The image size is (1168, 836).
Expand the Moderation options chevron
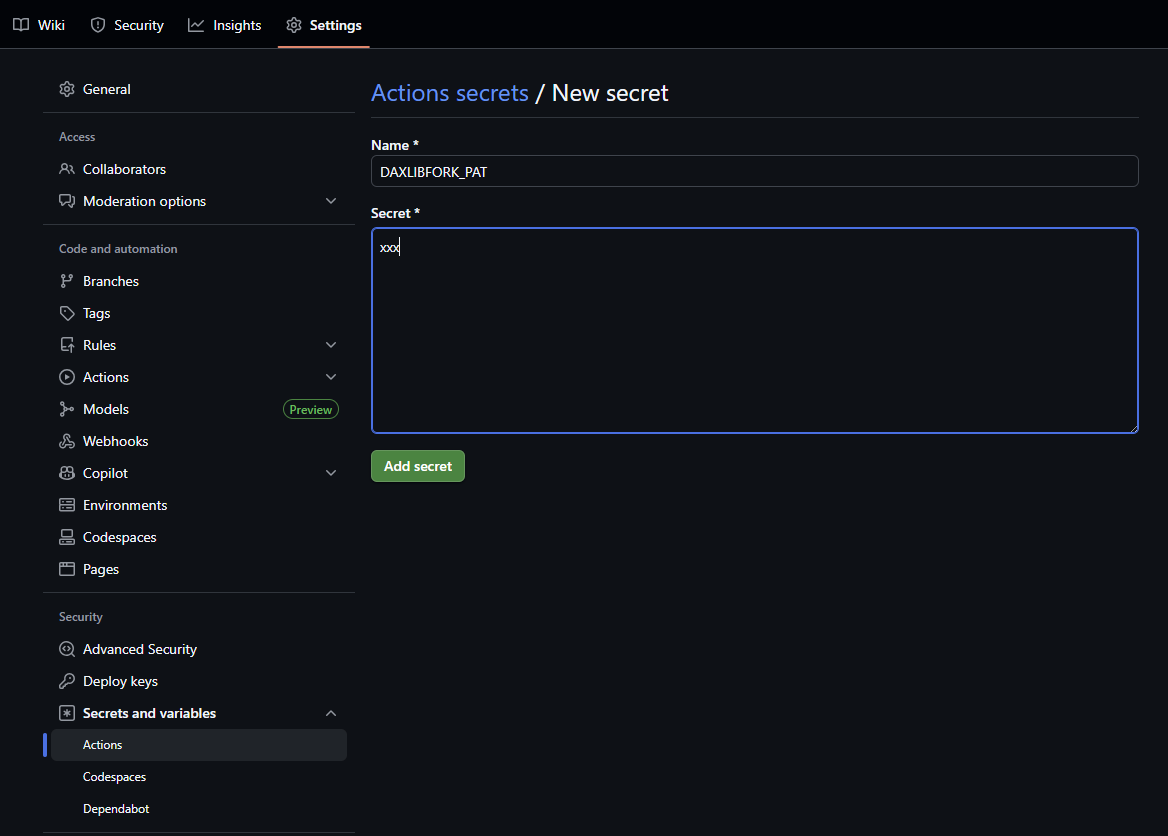[331, 201]
